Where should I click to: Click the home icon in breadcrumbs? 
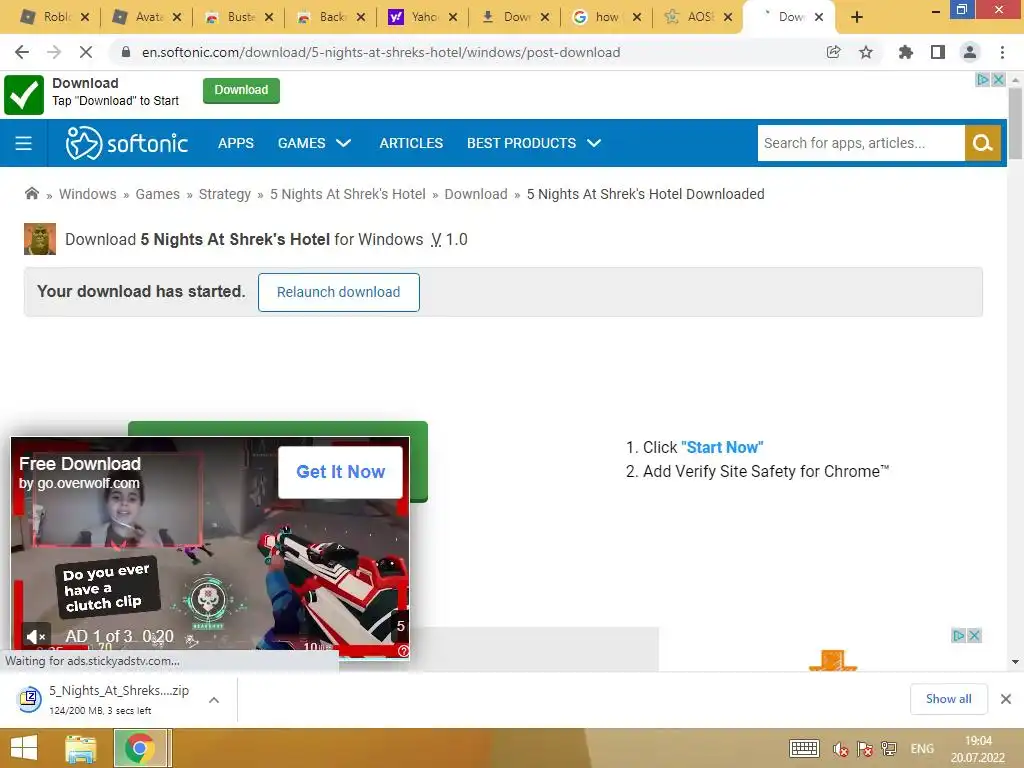pos(31,193)
